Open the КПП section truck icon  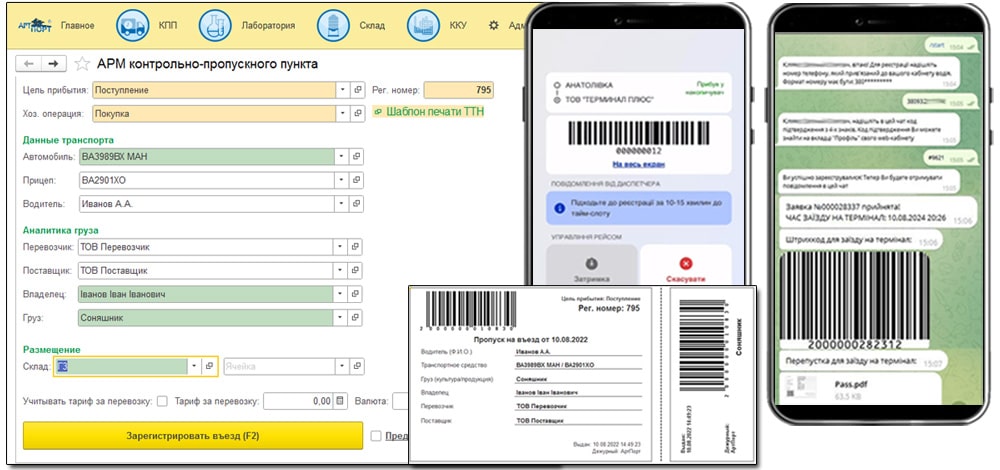(133, 26)
